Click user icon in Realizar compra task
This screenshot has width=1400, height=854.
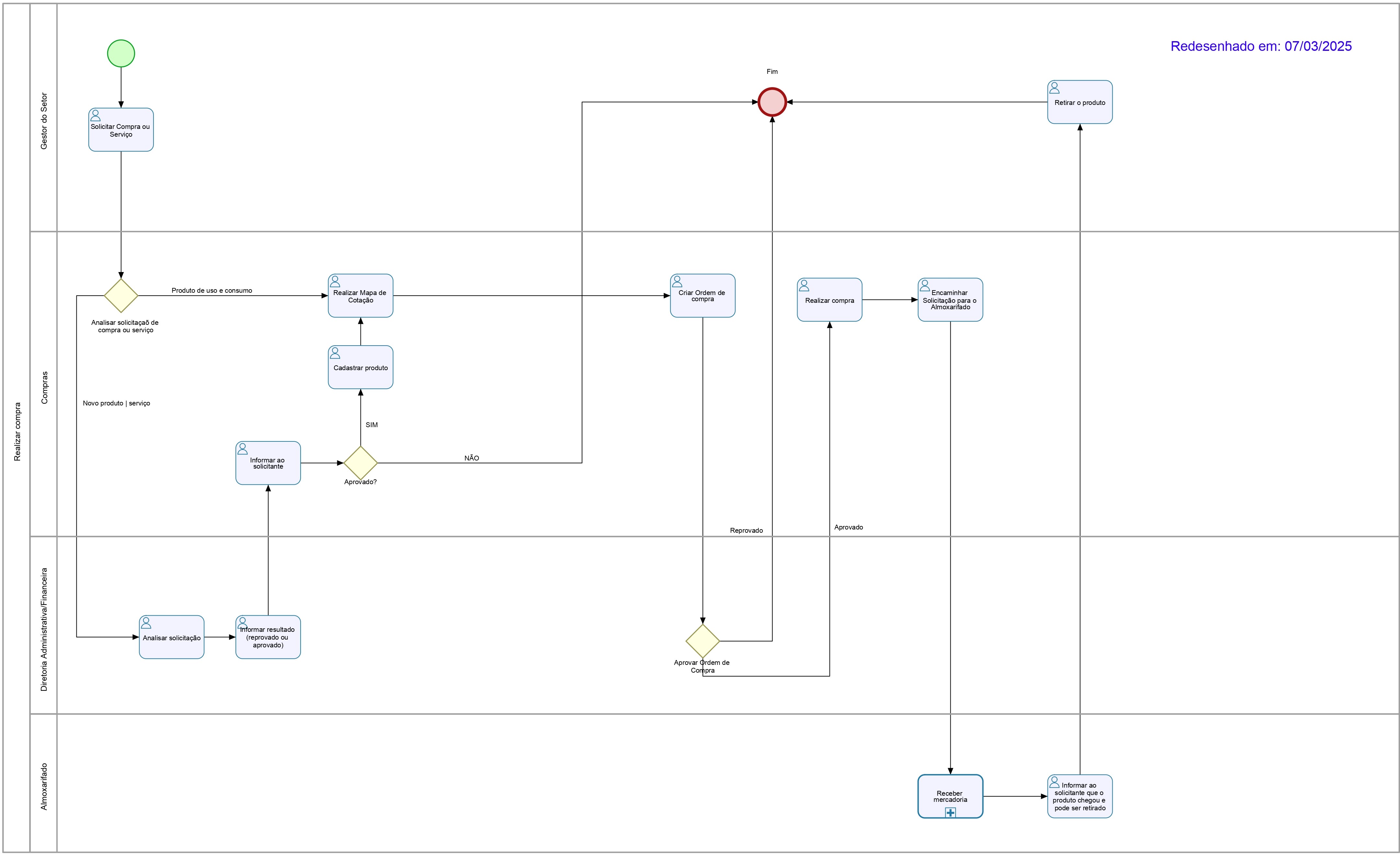(x=804, y=286)
